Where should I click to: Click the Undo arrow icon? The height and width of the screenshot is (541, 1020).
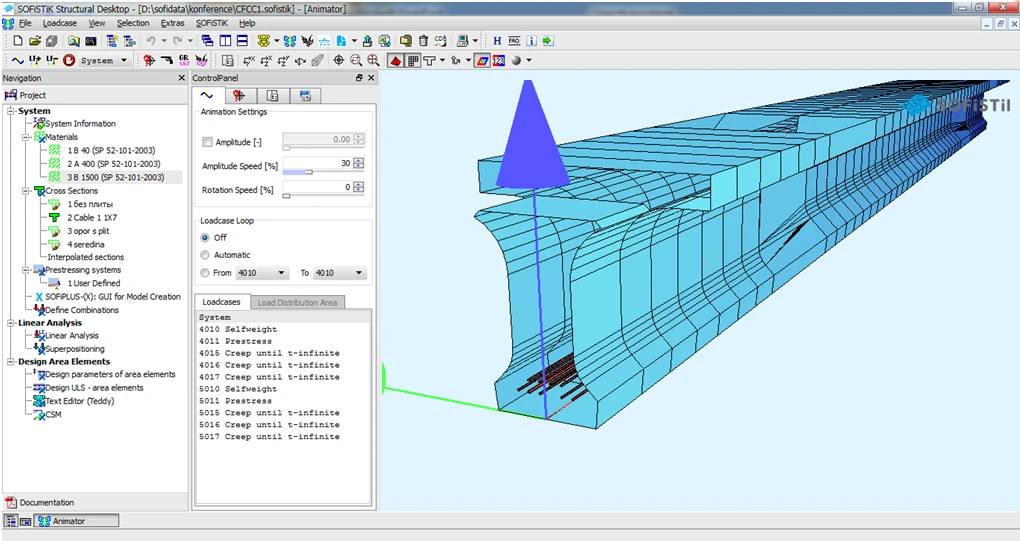(x=151, y=41)
